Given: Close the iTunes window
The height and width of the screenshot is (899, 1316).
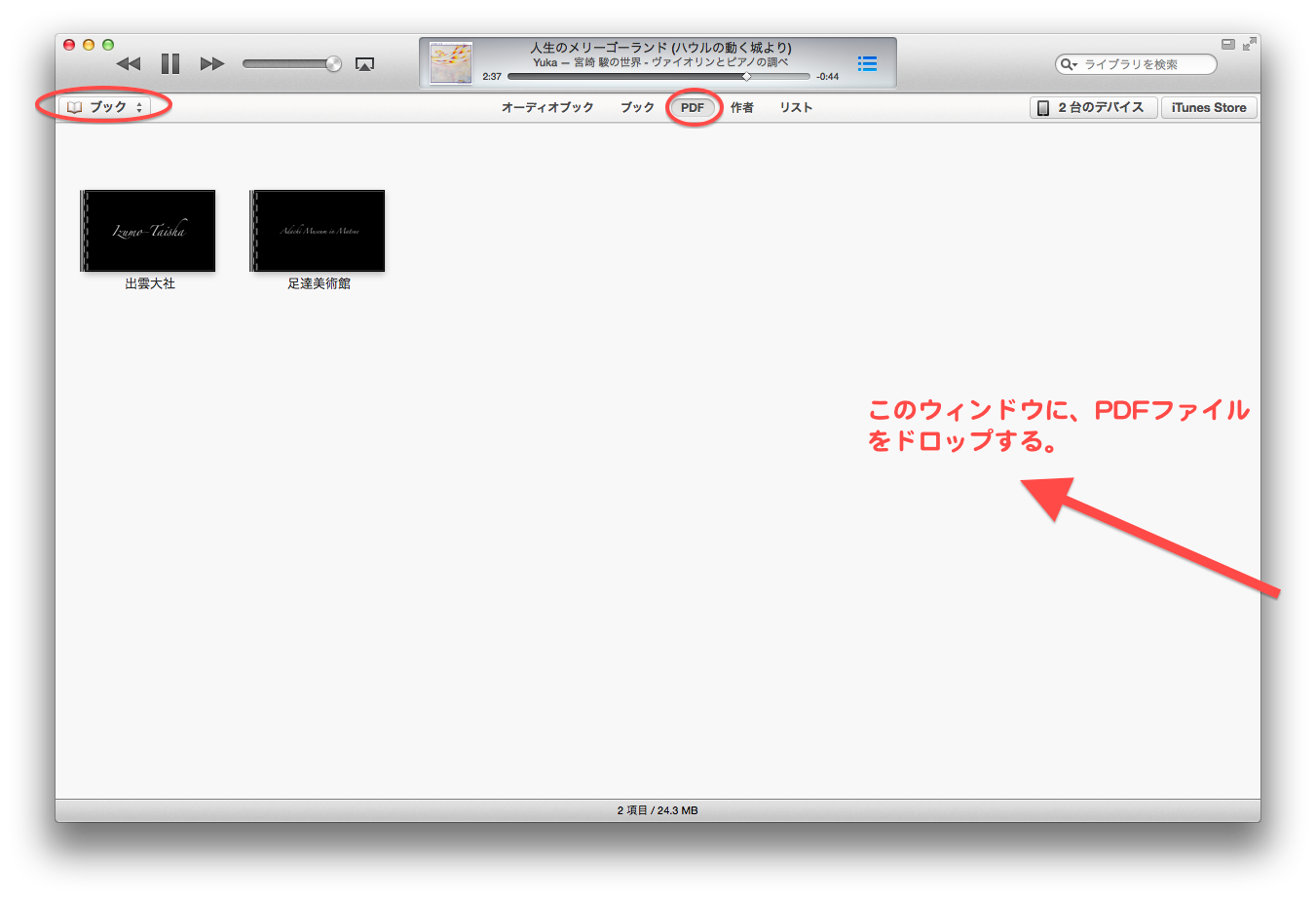Looking at the screenshot, I should tap(69, 45).
